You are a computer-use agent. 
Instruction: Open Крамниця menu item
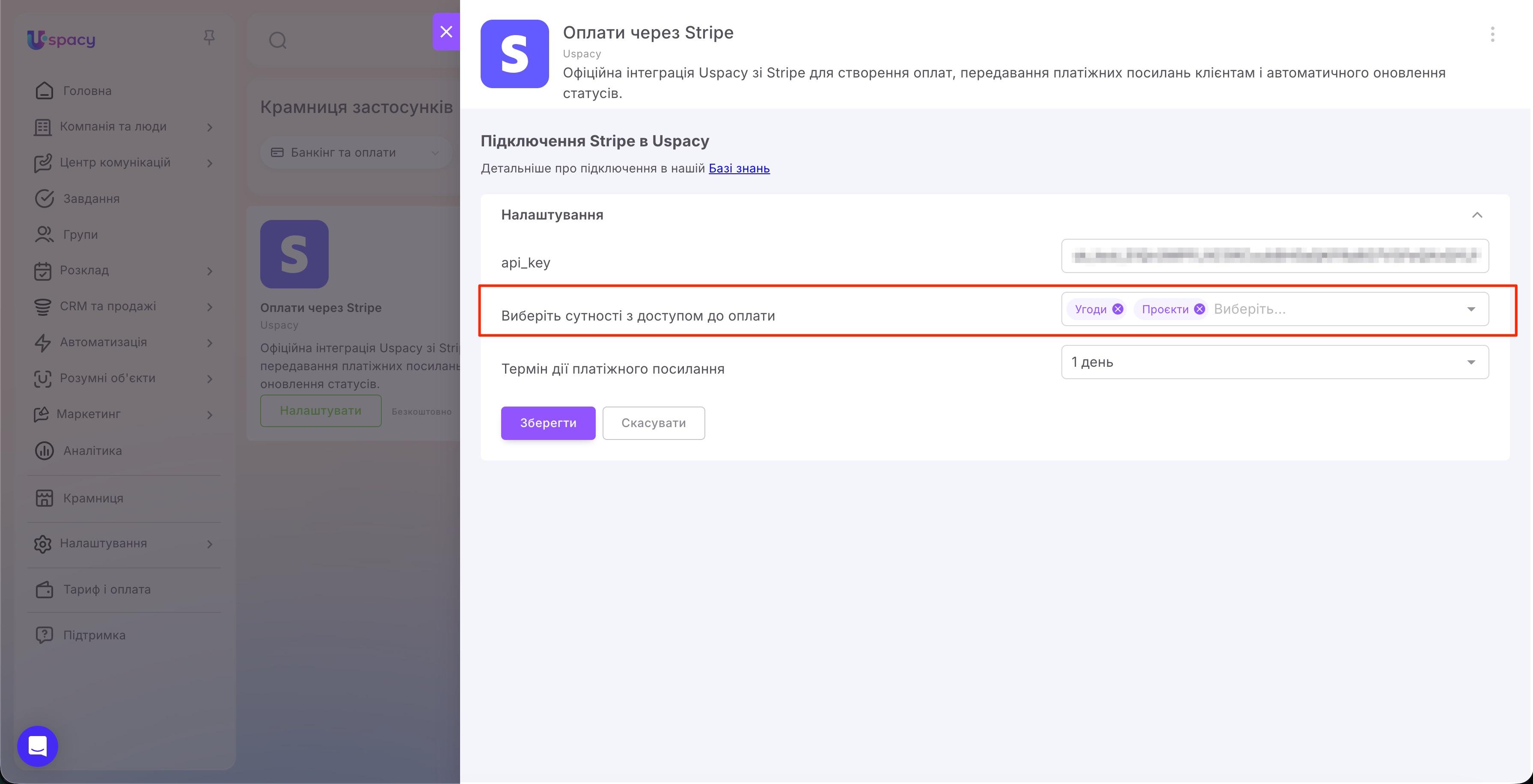coord(93,498)
